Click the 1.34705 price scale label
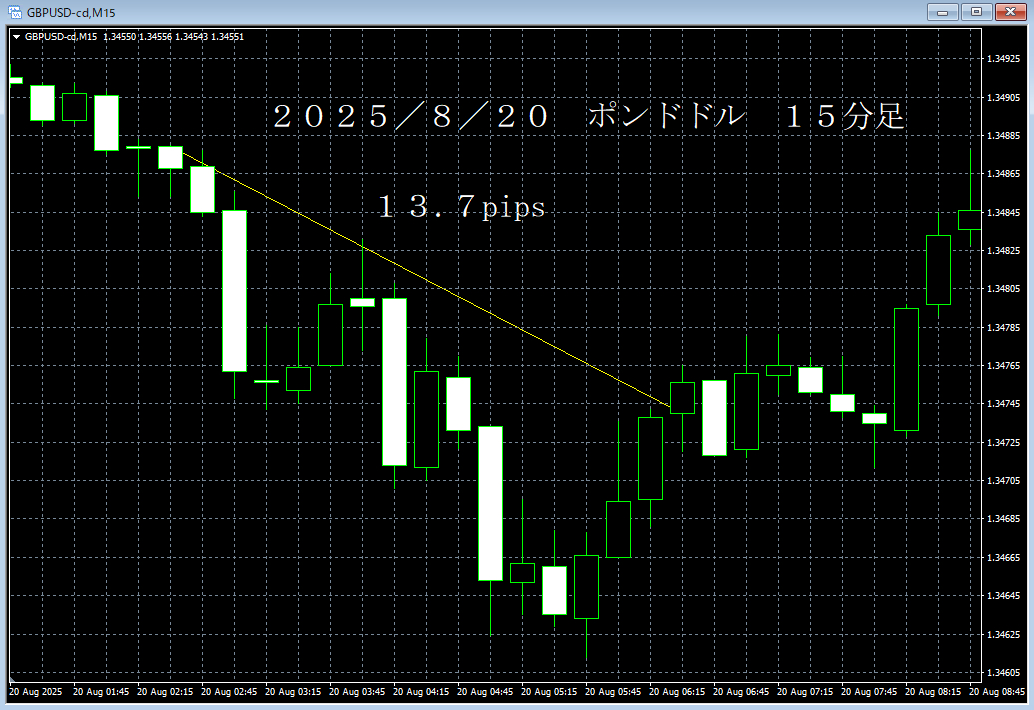This screenshot has width=1034, height=710. [1003, 481]
